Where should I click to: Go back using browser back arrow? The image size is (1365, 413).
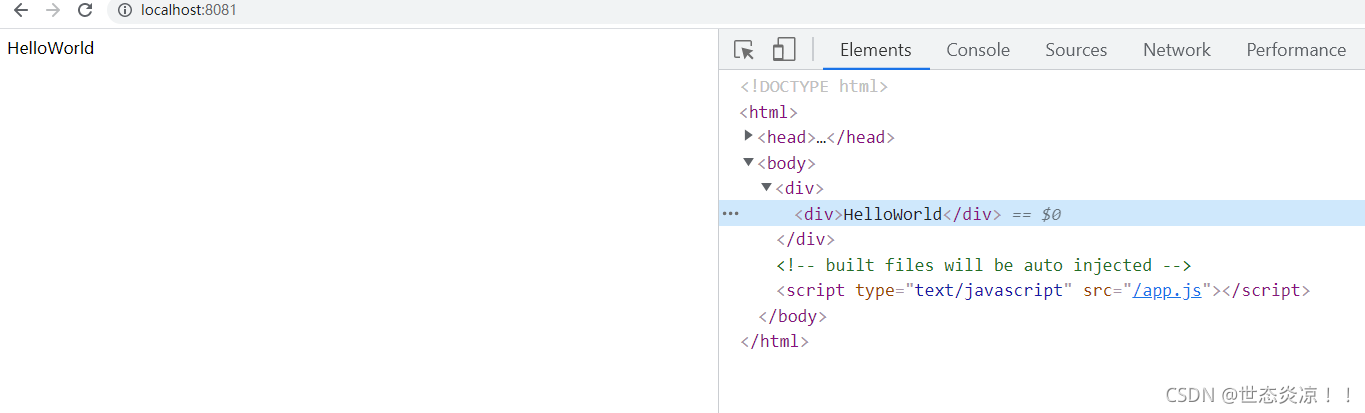[21, 10]
